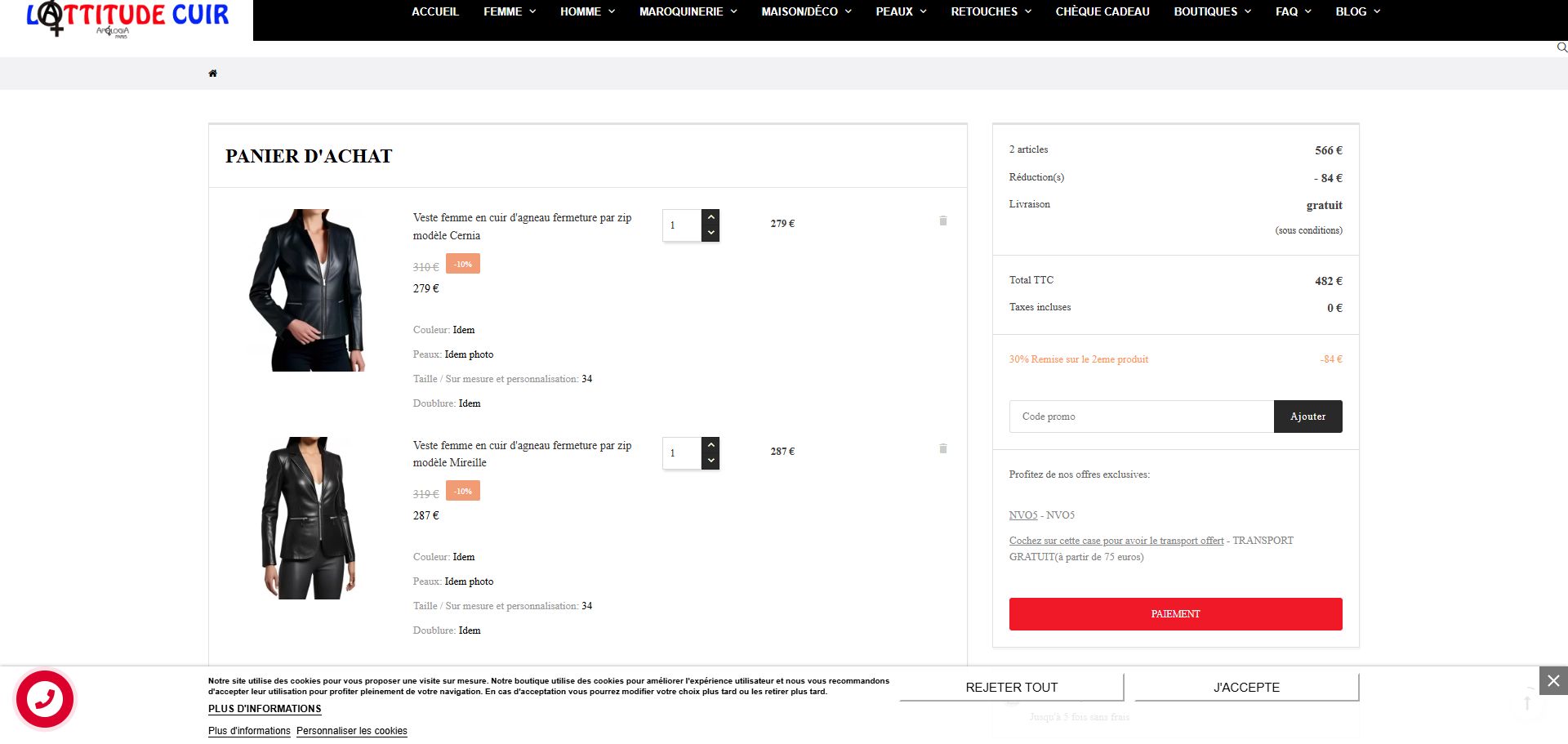This screenshot has width=1568, height=744.
Task: Open PLUS D'INFORMATIONS bold cookie link
Action: click(x=265, y=709)
